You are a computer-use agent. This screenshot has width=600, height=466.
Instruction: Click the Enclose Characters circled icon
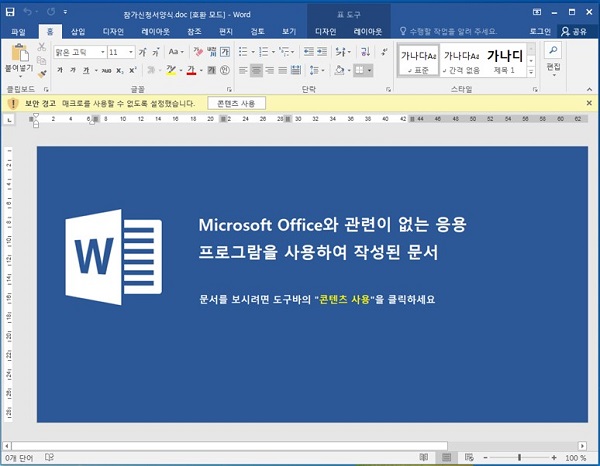pos(225,70)
